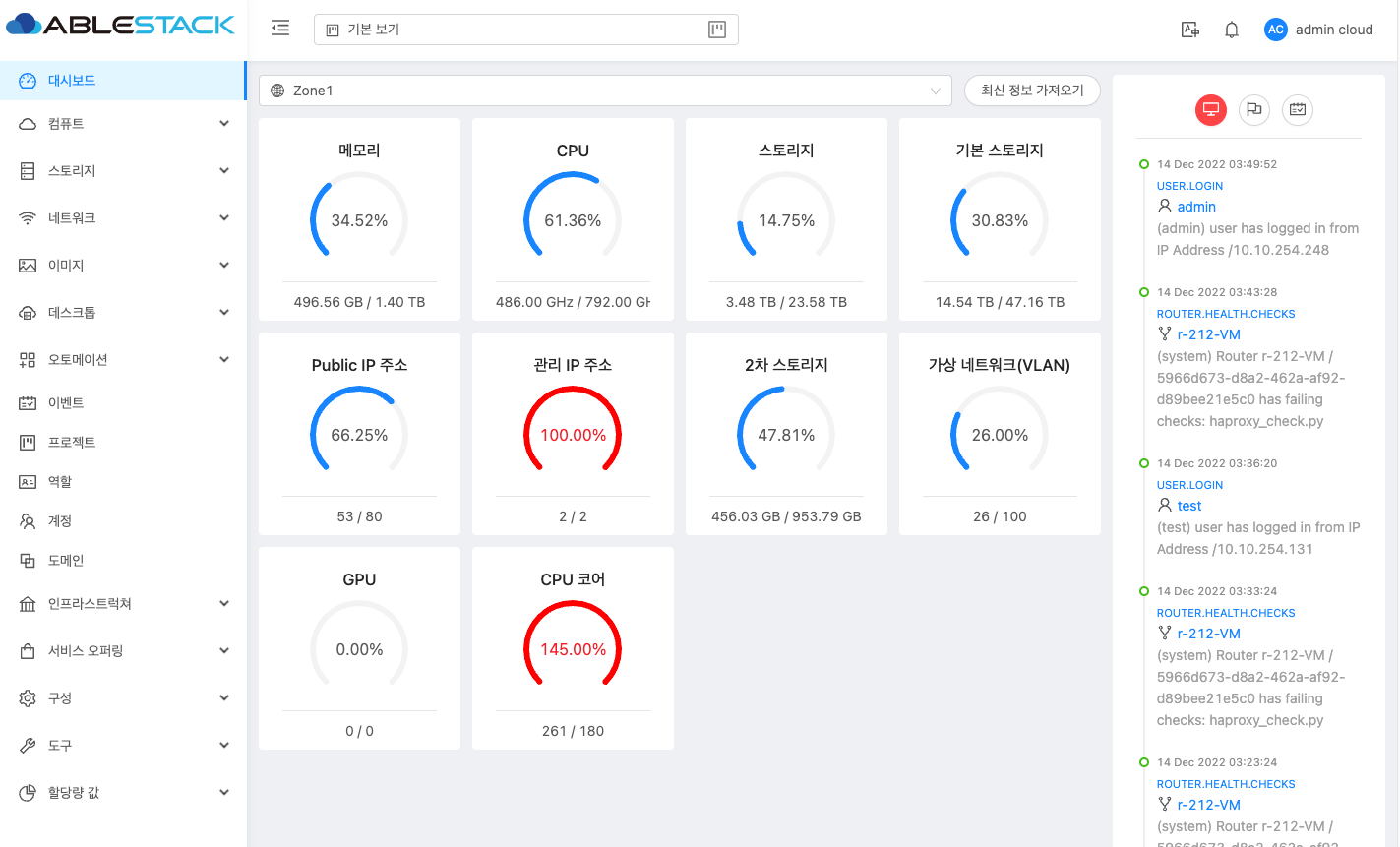Collapse the sidebar with the menu fold icon
Image resolution: width=1400 pixels, height=847 pixels.
point(280,29)
